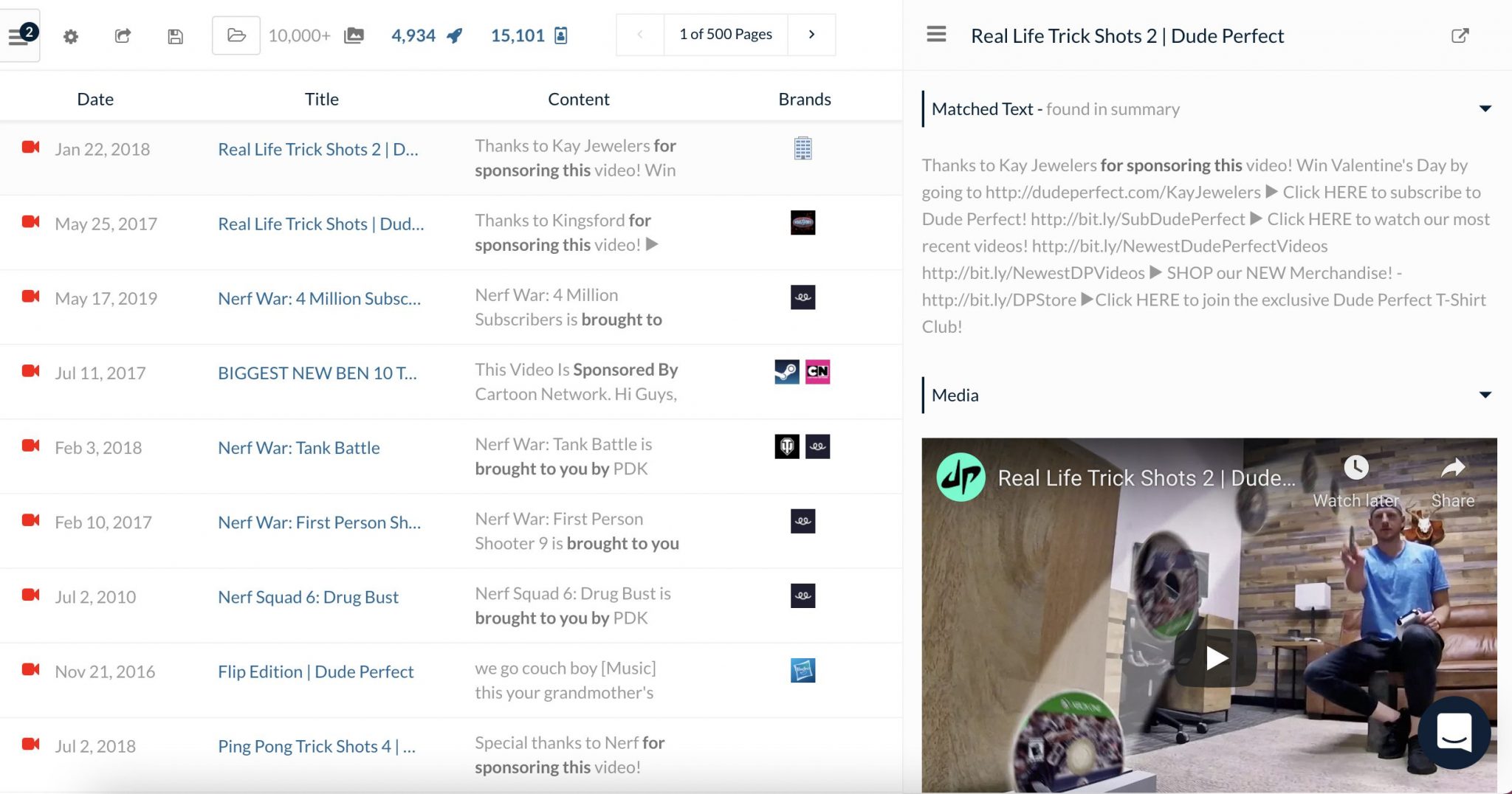Click video icon in Jan 22, 2018 row

(30, 147)
